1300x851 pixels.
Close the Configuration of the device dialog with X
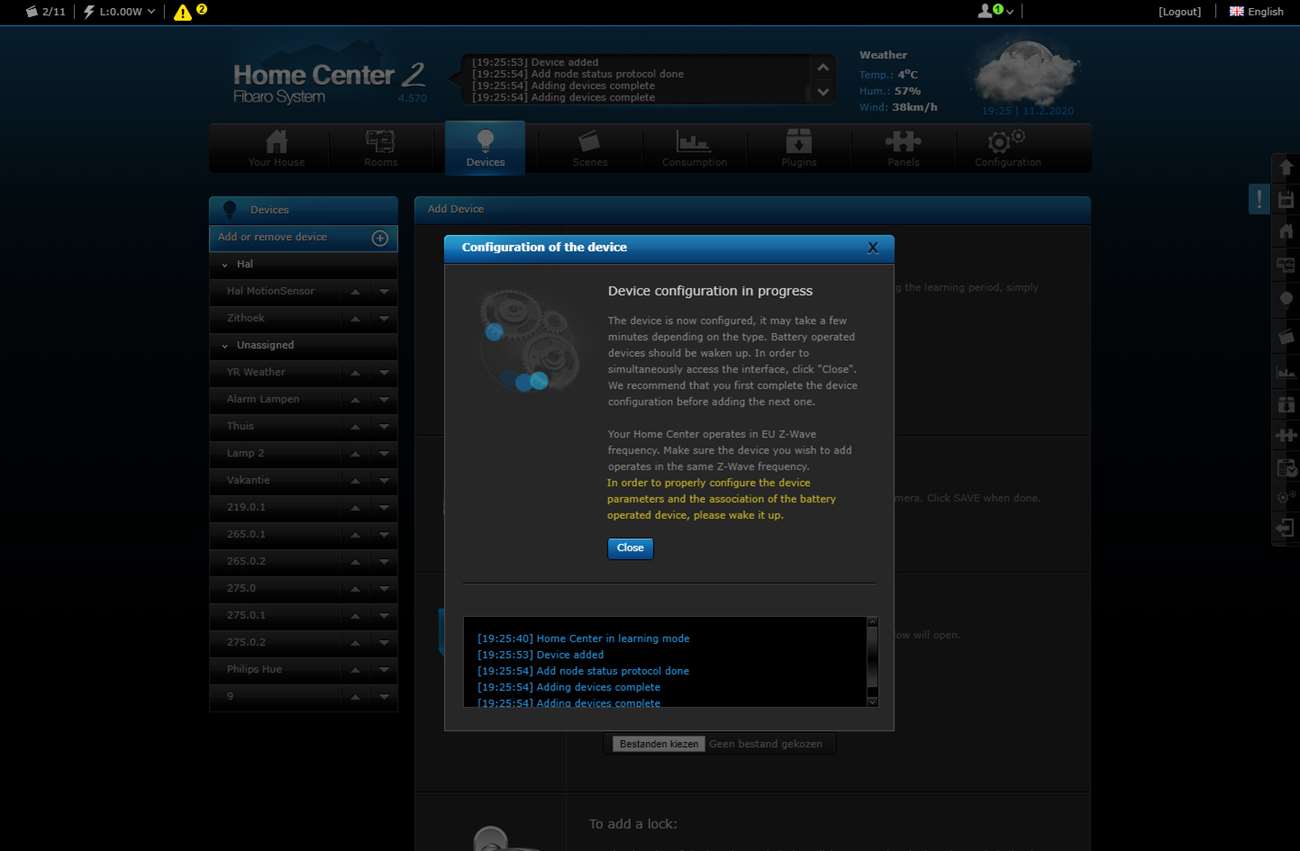(x=872, y=248)
